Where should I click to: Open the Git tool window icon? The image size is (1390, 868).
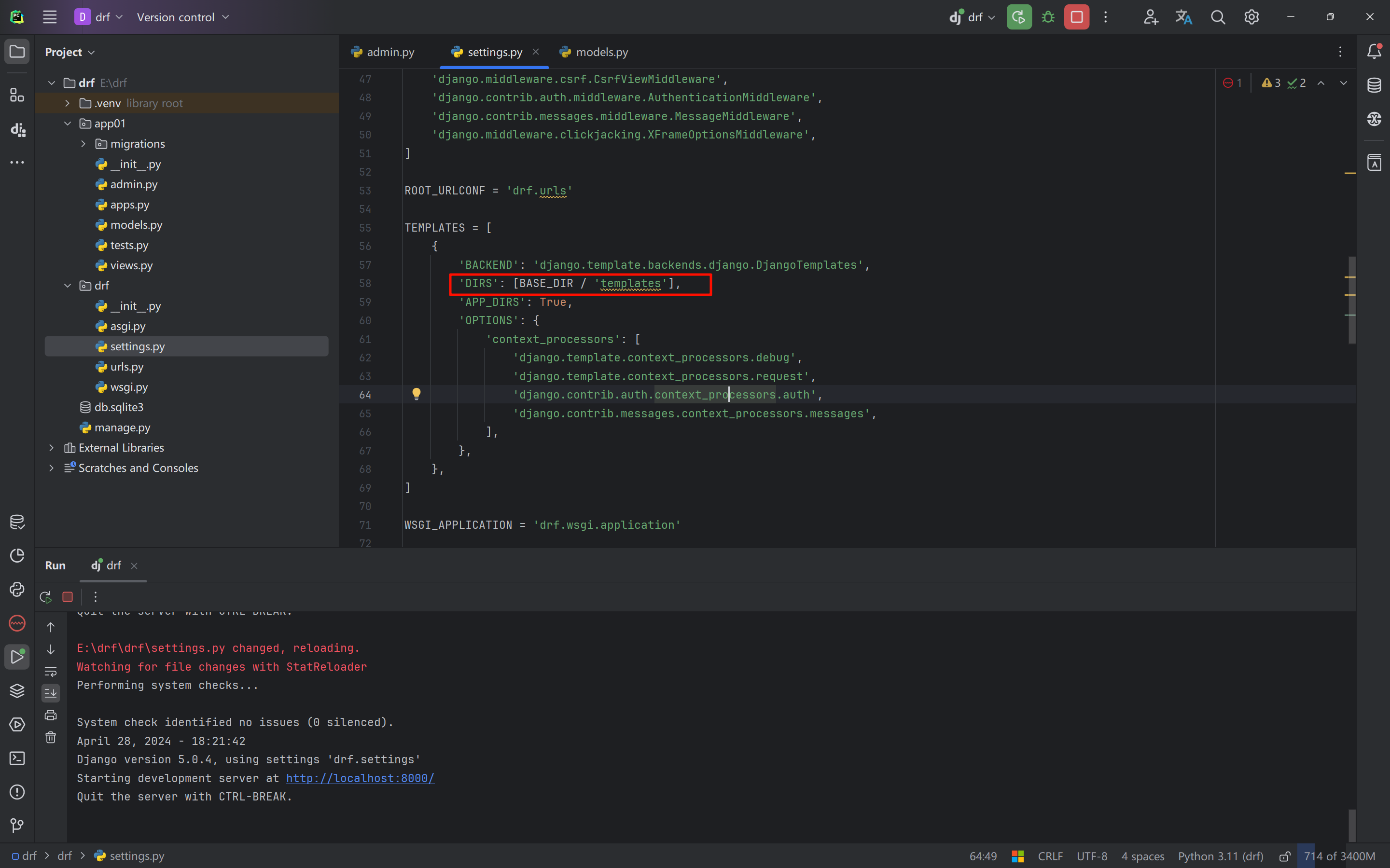tap(17, 826)
